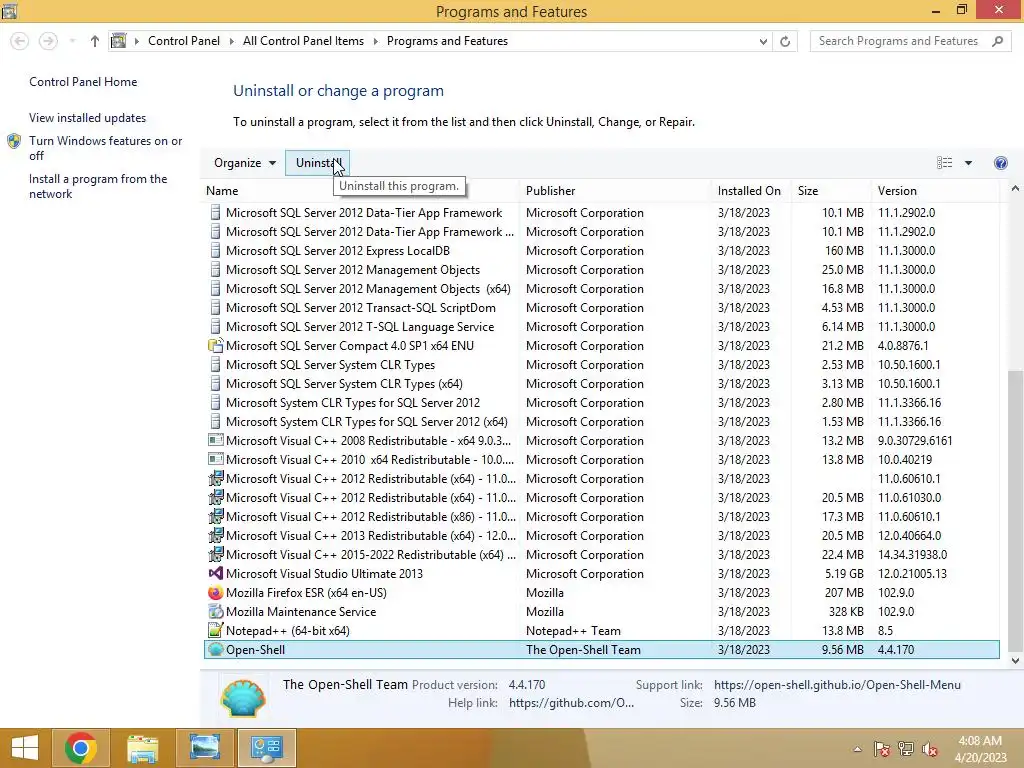Screen dimensions: 1024x768
Task: Select Microsoft System CLR Types for SQL Server 2012 (x64)
Action: coord(601,422)
